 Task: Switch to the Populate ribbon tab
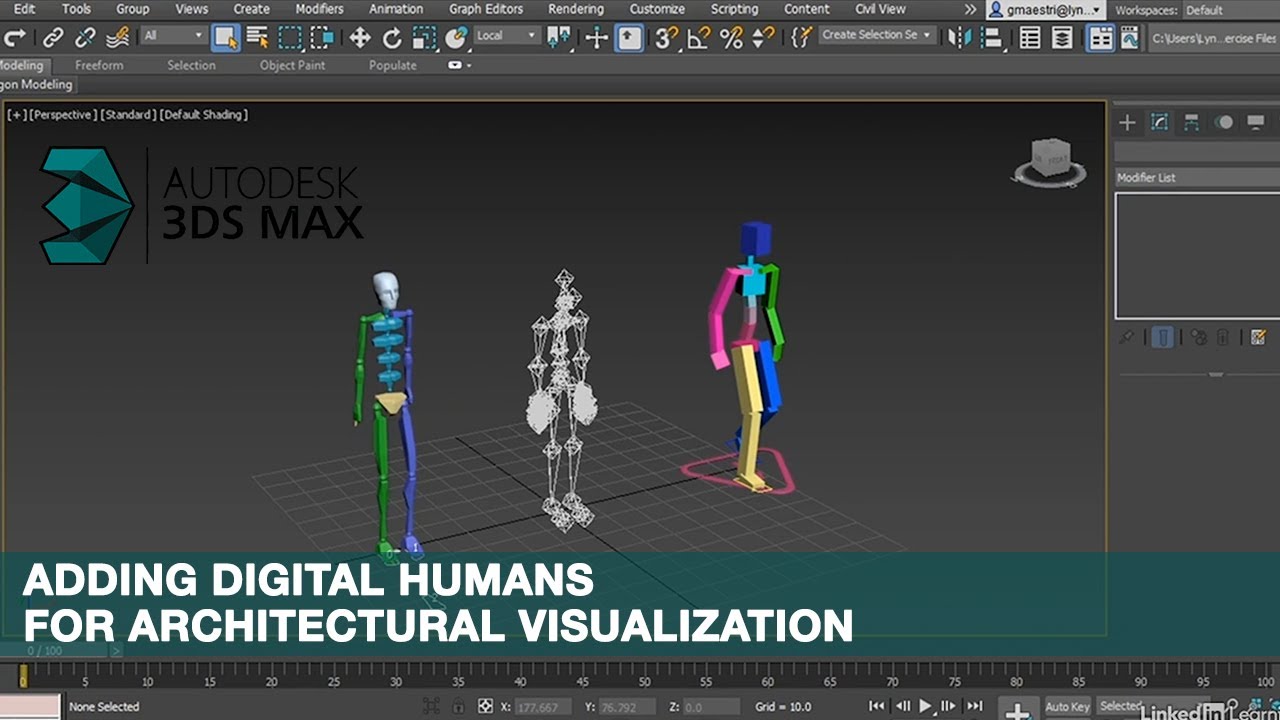click(x=392, y=65)
